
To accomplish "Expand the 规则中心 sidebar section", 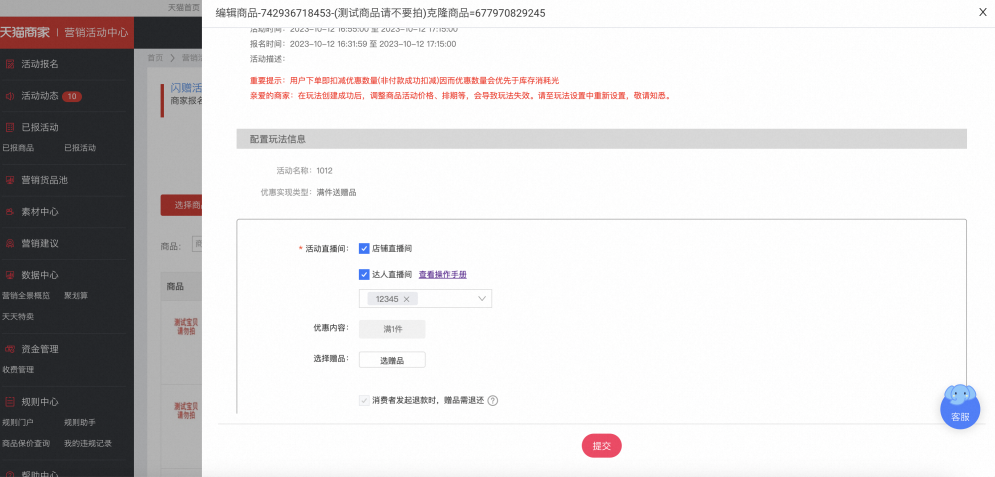I will click(x=39, y=402).
